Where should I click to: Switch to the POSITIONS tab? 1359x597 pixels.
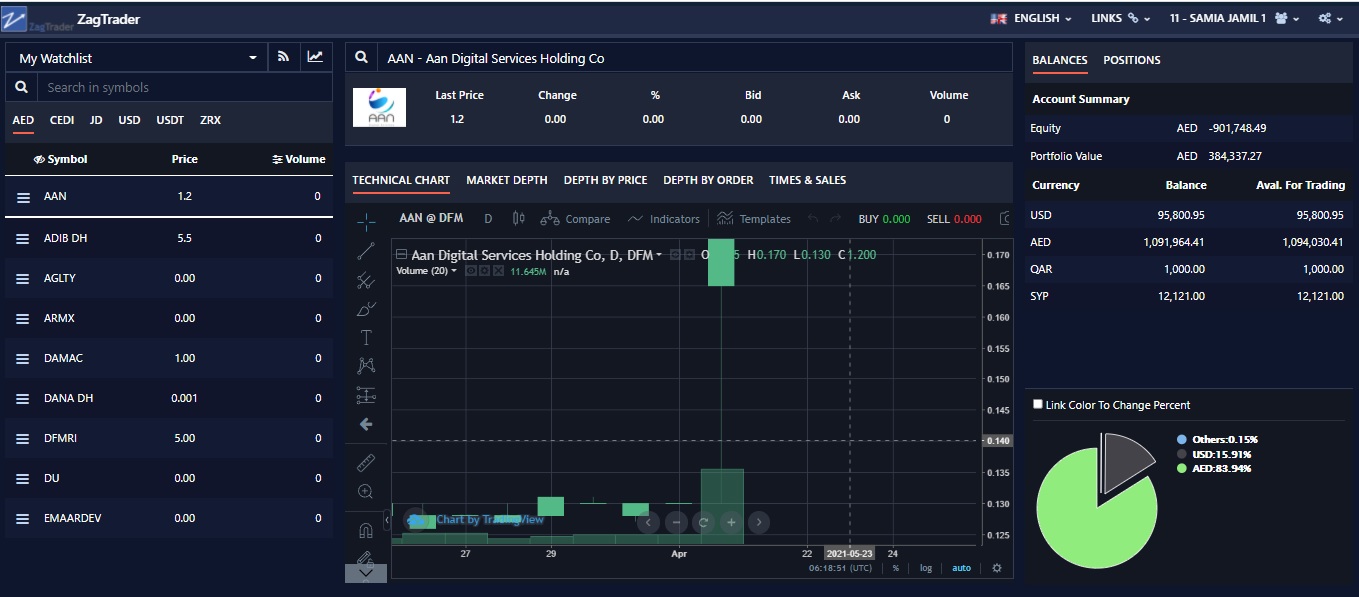pyautogui.click(x=1132, y=60)
